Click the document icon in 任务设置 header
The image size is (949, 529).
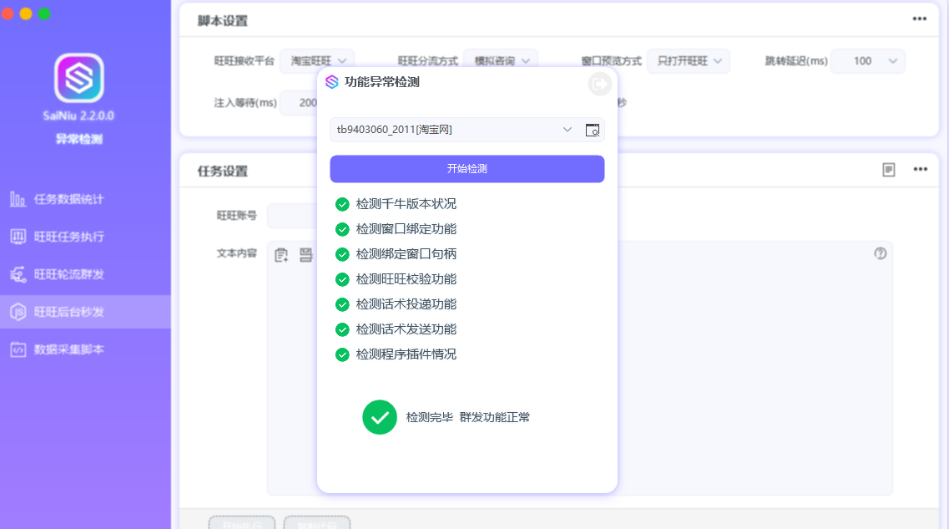[889, 170]
